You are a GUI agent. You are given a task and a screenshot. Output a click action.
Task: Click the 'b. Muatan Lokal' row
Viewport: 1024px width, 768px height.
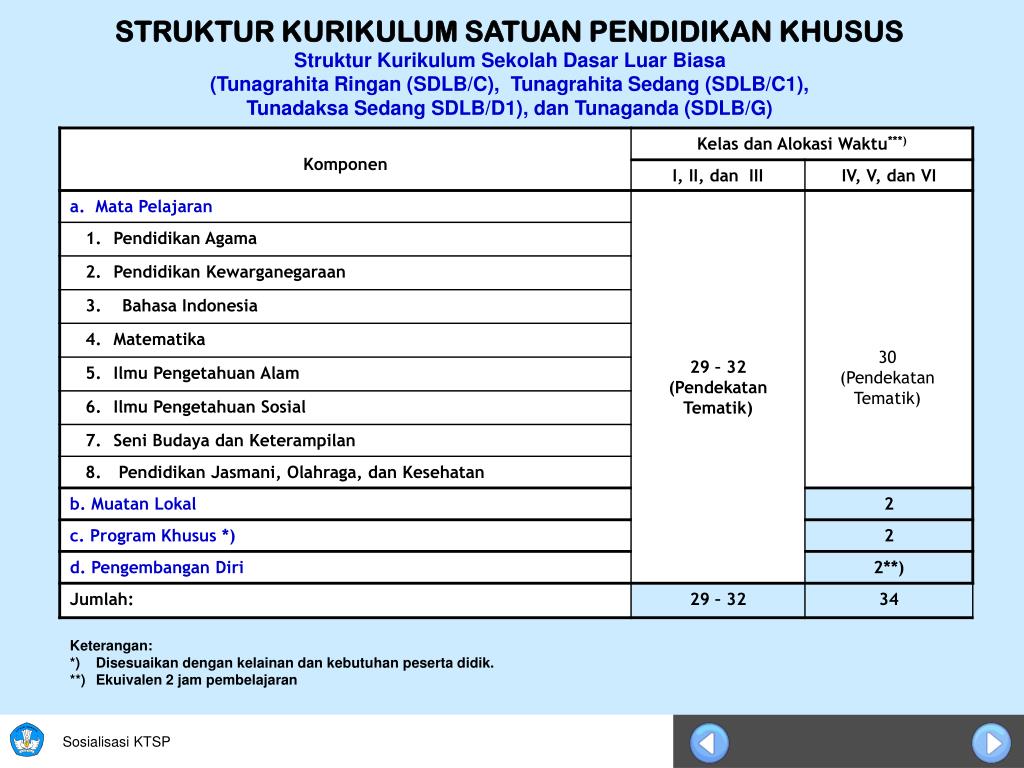(345, 504)
